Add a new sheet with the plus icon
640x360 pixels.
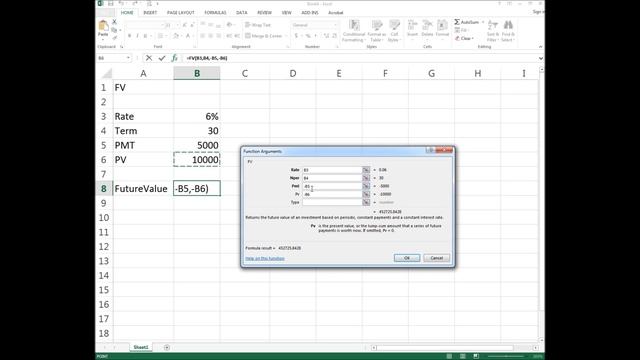(167, 347)
